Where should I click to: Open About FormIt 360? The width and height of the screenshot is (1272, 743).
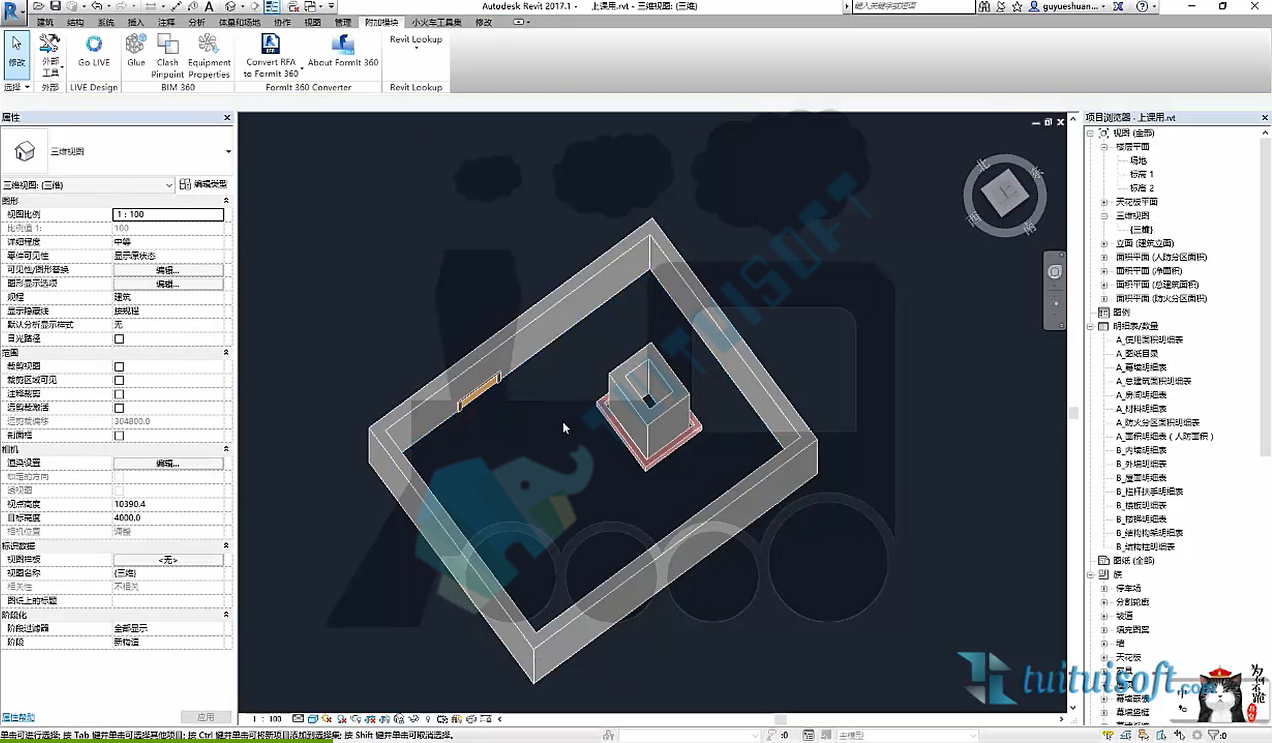343,51
